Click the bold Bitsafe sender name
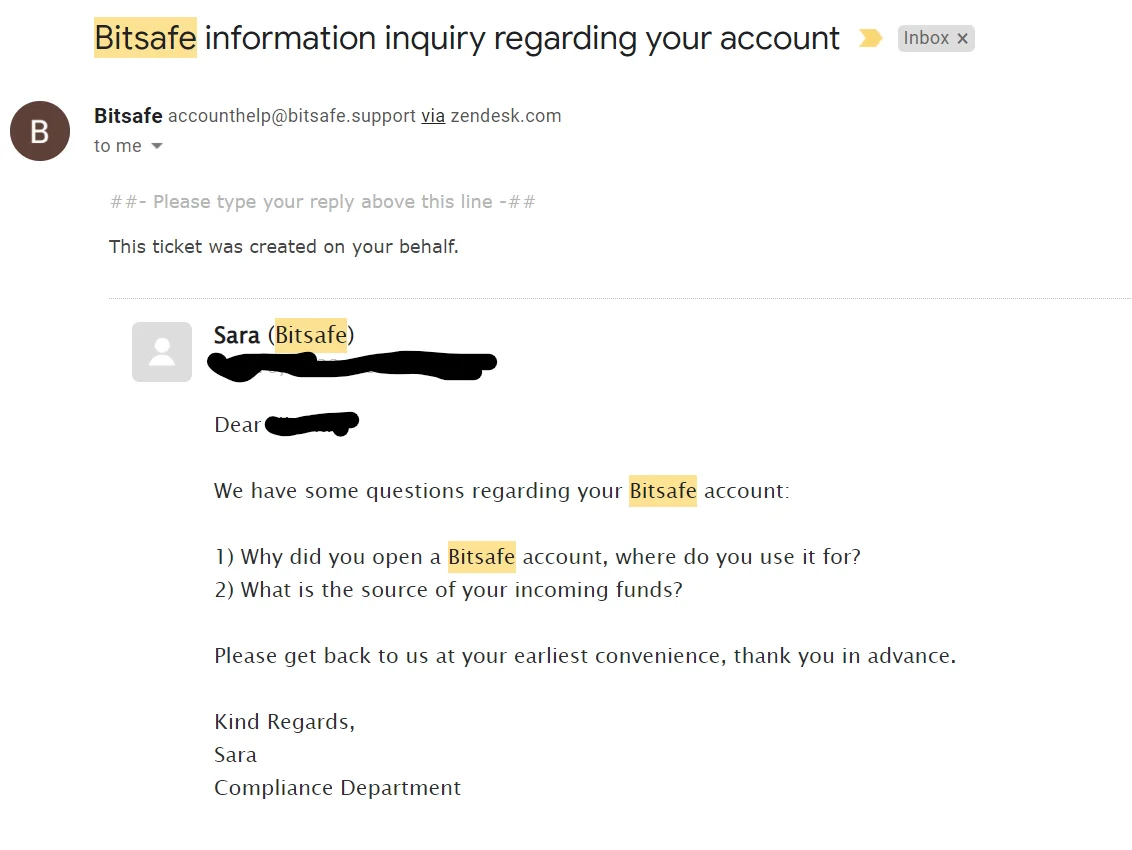The image size is (1132, 850). click(x=128, y=116)
